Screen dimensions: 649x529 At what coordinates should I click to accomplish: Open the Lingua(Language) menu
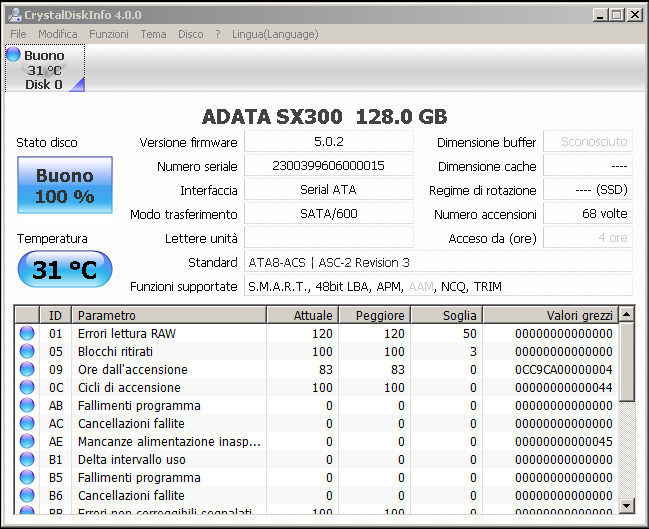tap(275, 34)
